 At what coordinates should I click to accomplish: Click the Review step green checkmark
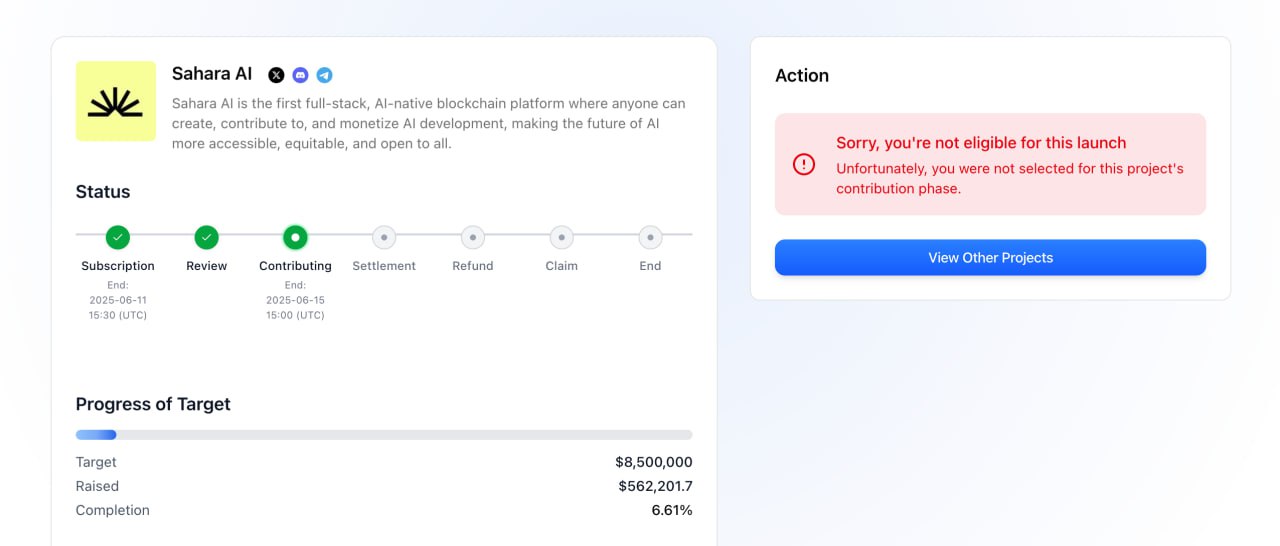(x=206, y=237)
